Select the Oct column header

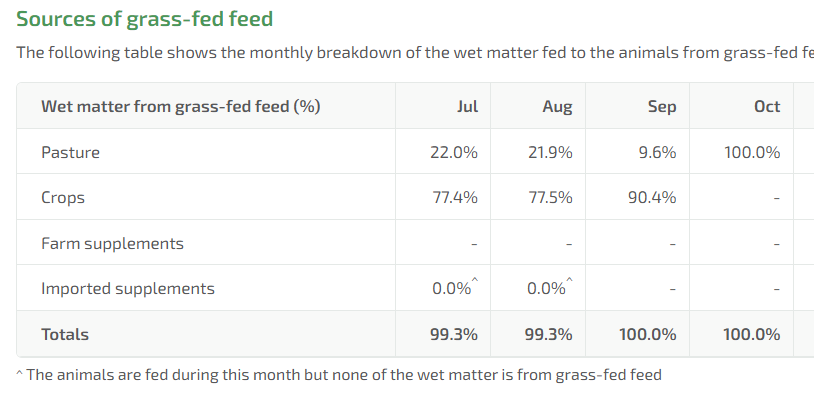click(x=767, y=106)
